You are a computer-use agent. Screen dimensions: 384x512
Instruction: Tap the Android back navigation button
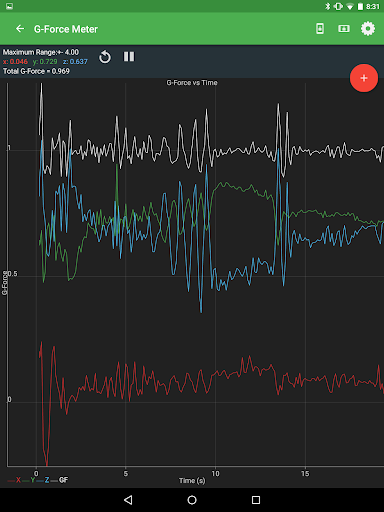point(128,500)
